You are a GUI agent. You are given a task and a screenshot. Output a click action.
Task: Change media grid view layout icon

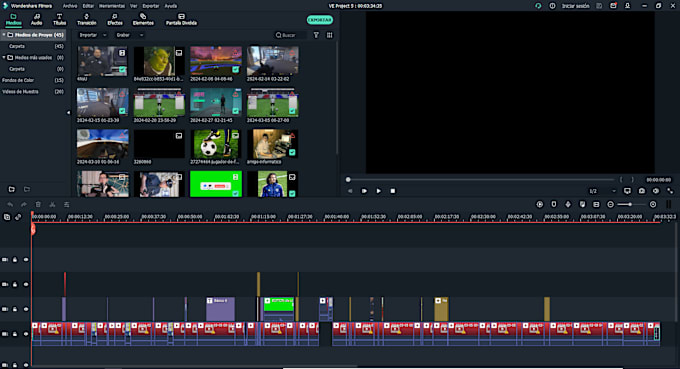pyautogui.click(x=330, y=35)
